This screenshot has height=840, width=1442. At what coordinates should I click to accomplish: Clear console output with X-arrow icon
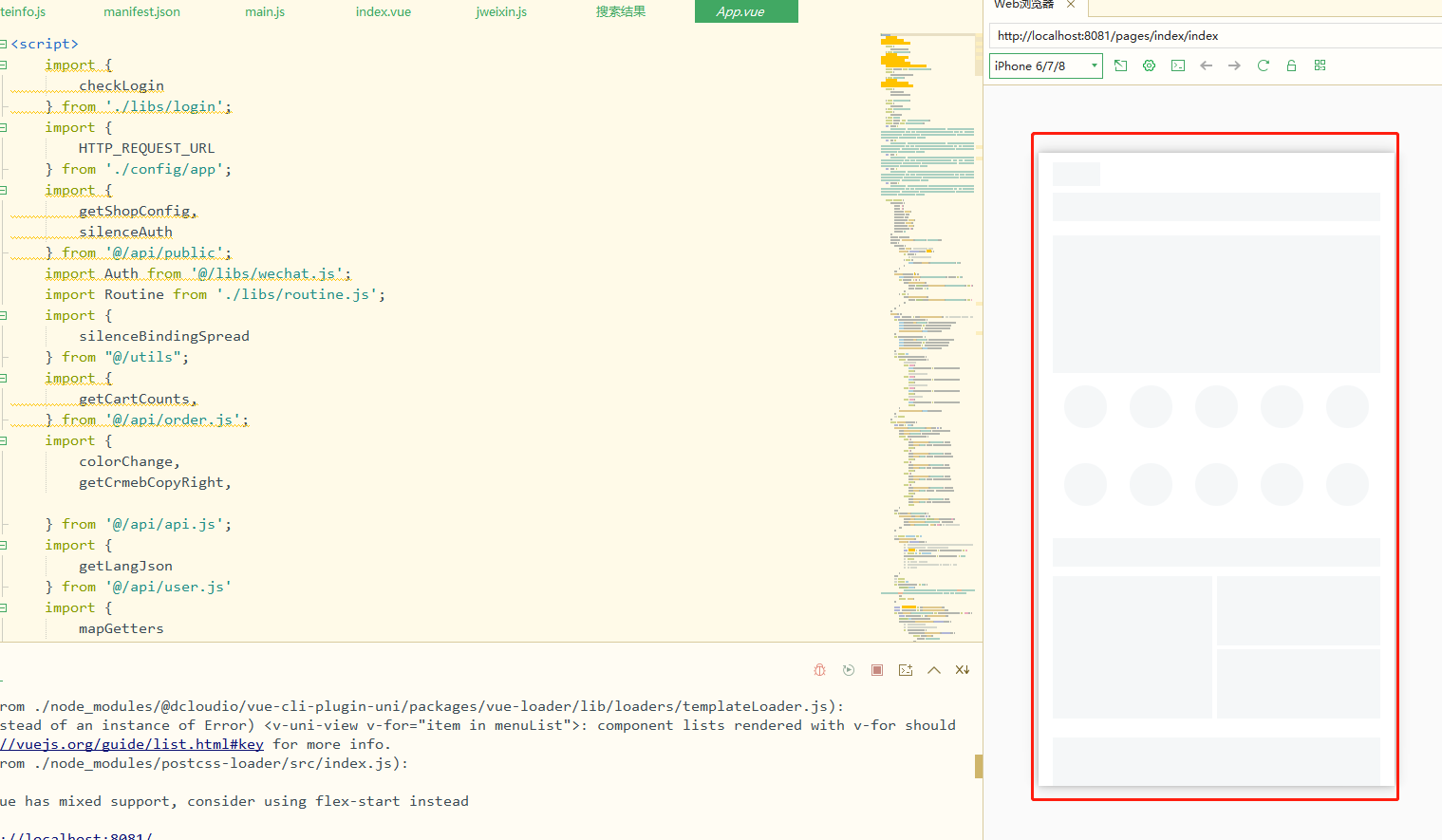(x=963, y=670)
